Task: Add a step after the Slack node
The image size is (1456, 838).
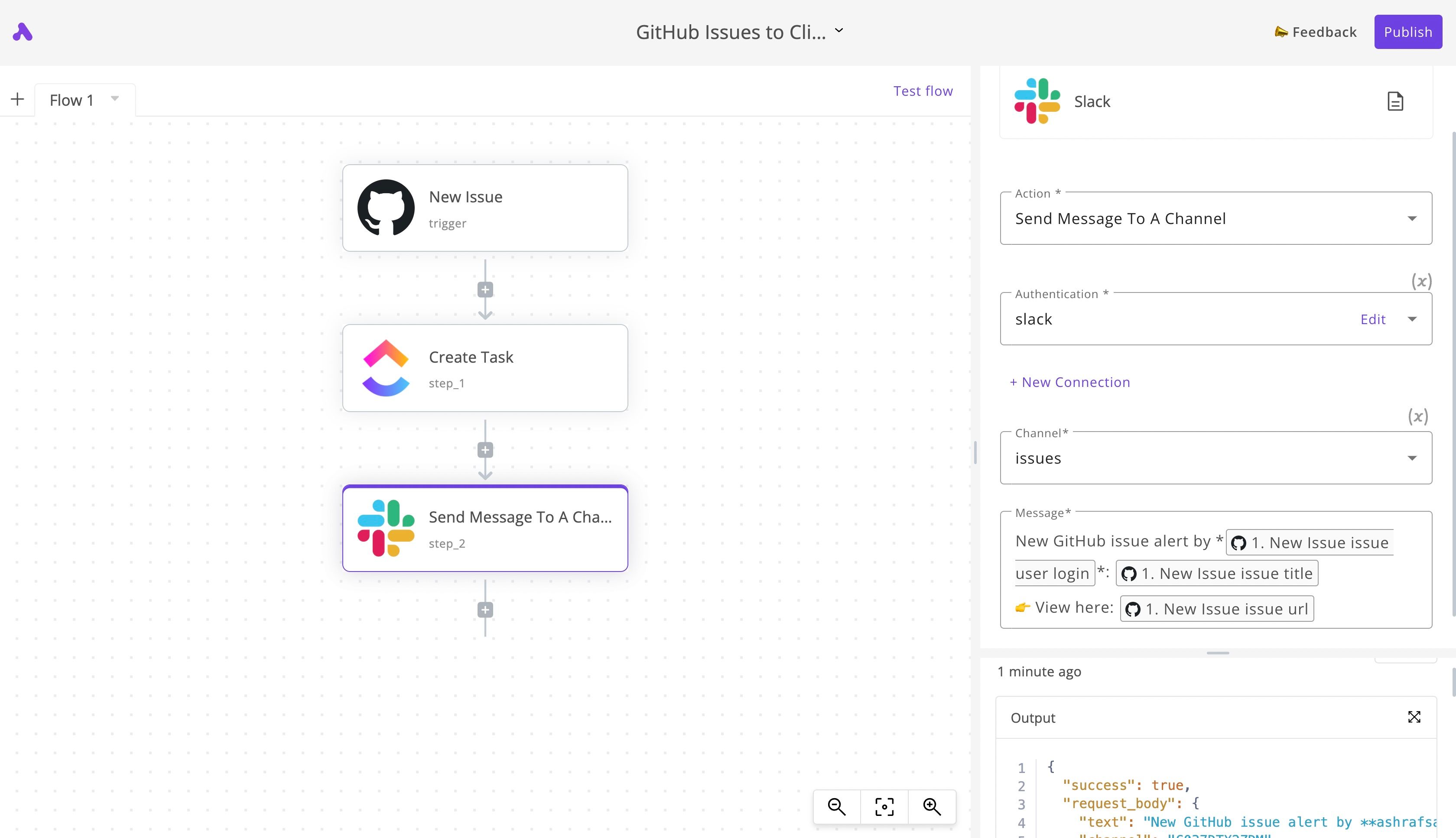Action: (x=485, y=610)
